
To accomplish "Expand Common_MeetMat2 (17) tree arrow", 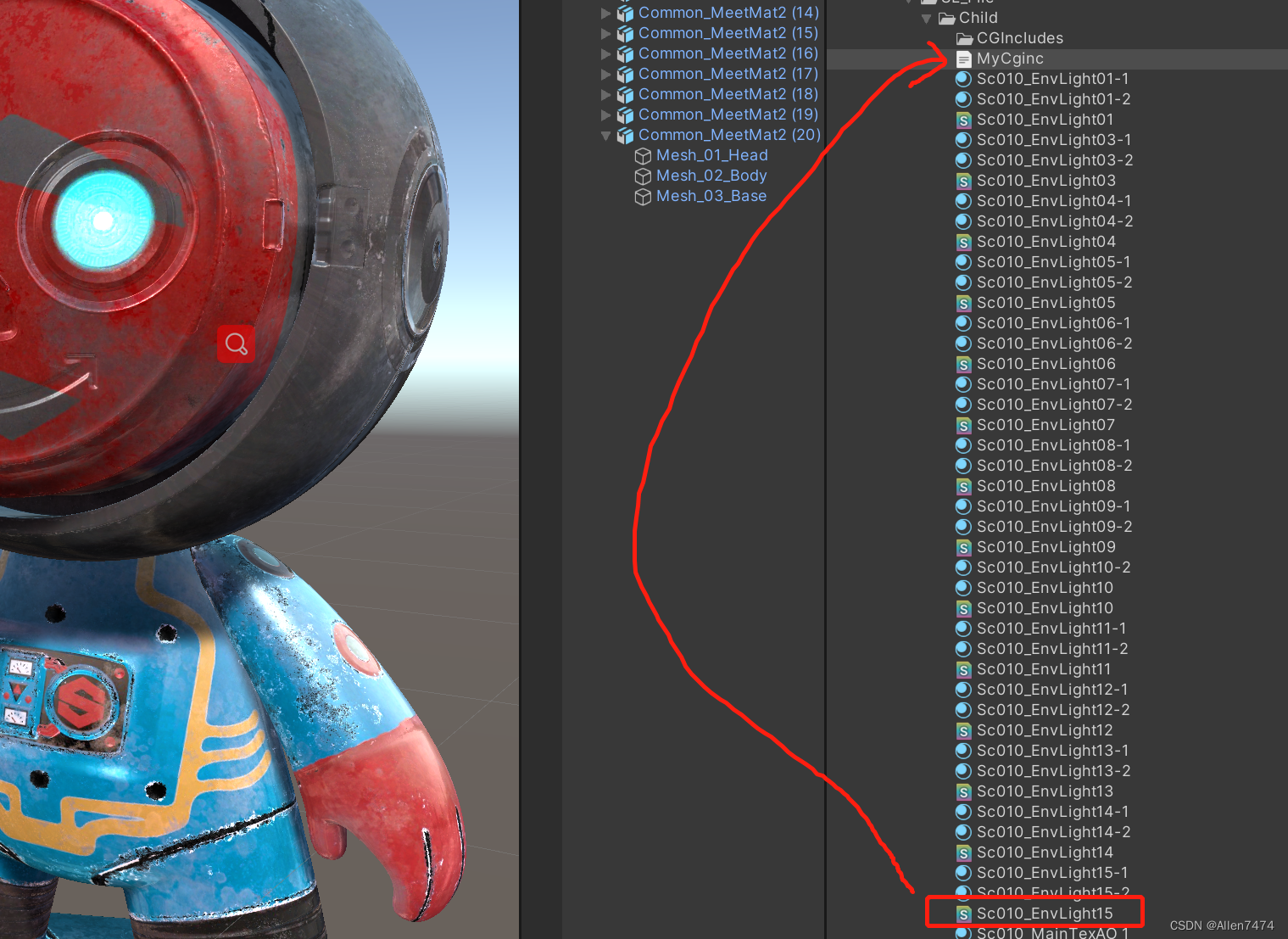I will coord(605,74).
